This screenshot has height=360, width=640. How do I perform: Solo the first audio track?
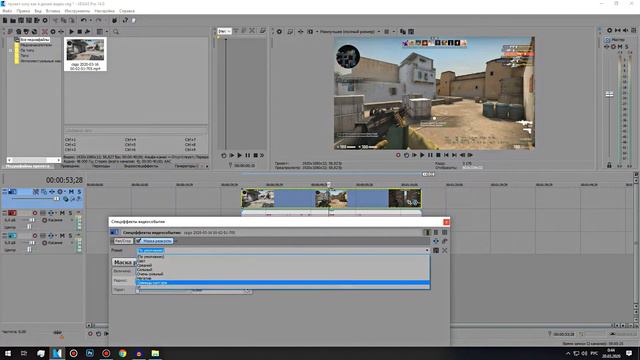pos(70,213)
